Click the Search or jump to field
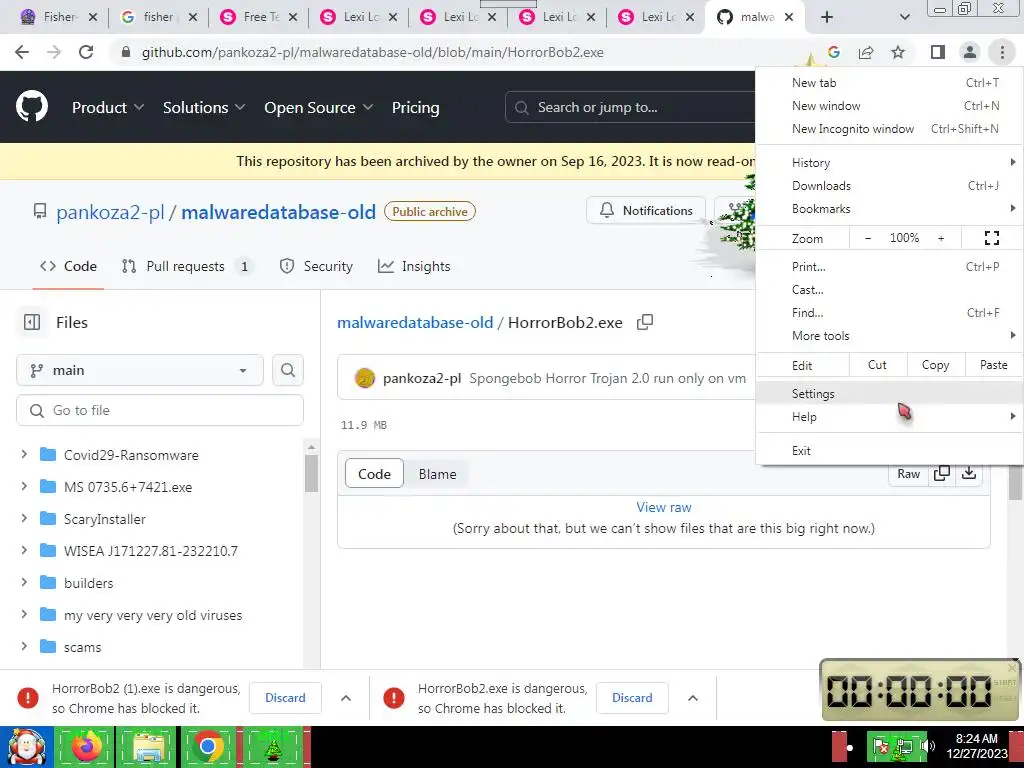 (630, 107)
